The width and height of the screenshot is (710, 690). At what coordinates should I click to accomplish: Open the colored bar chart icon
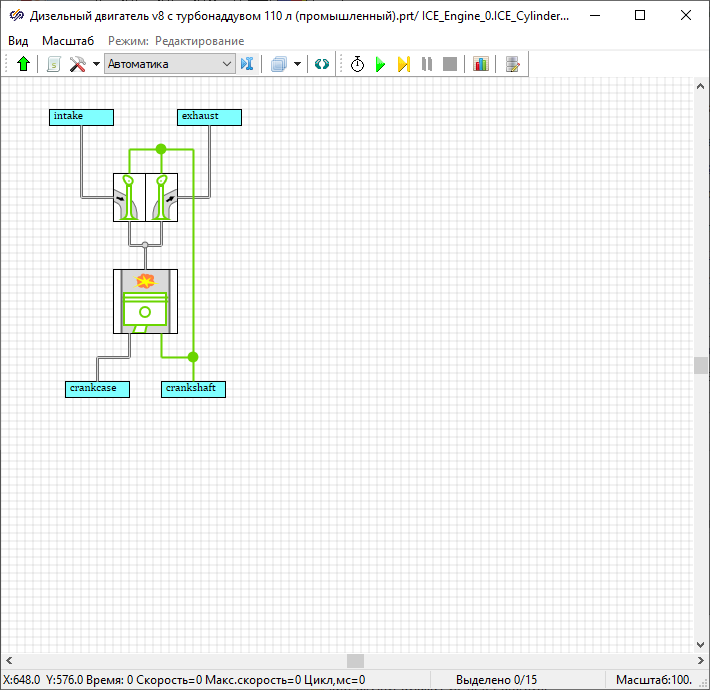481,64
